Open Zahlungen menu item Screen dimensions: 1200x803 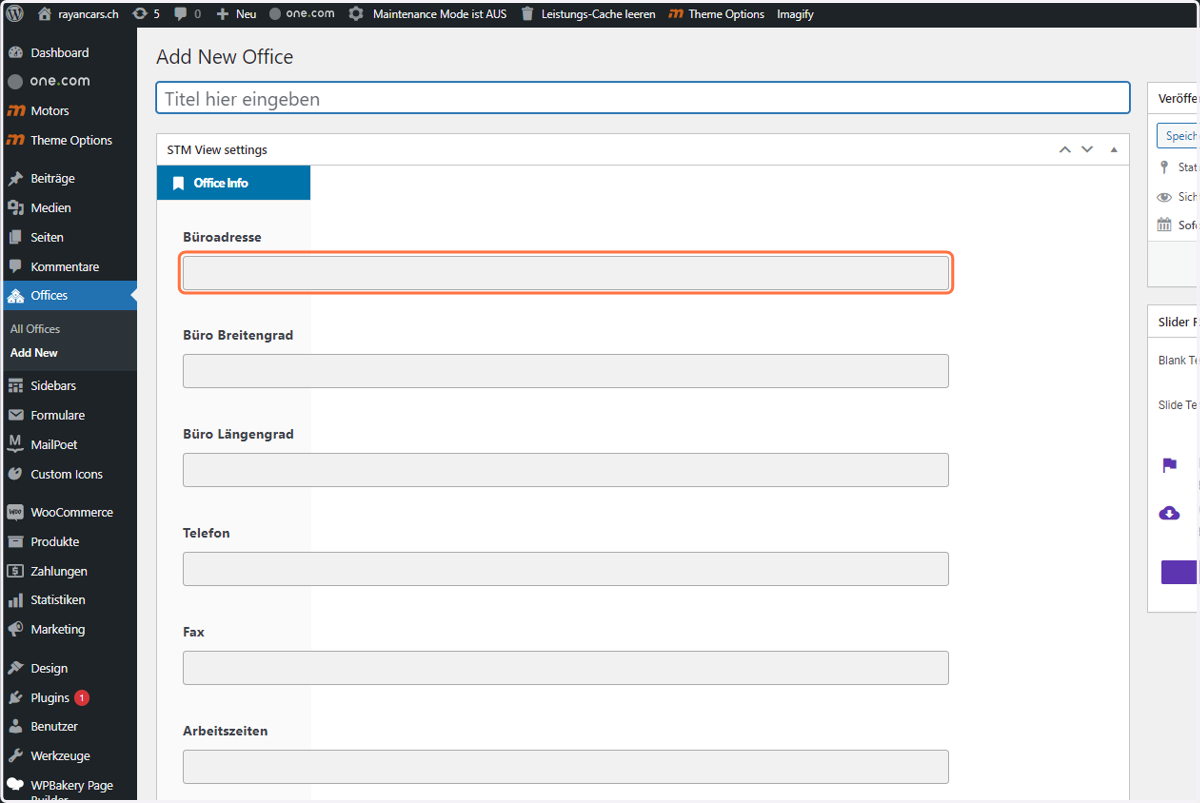tap(68, 571)
